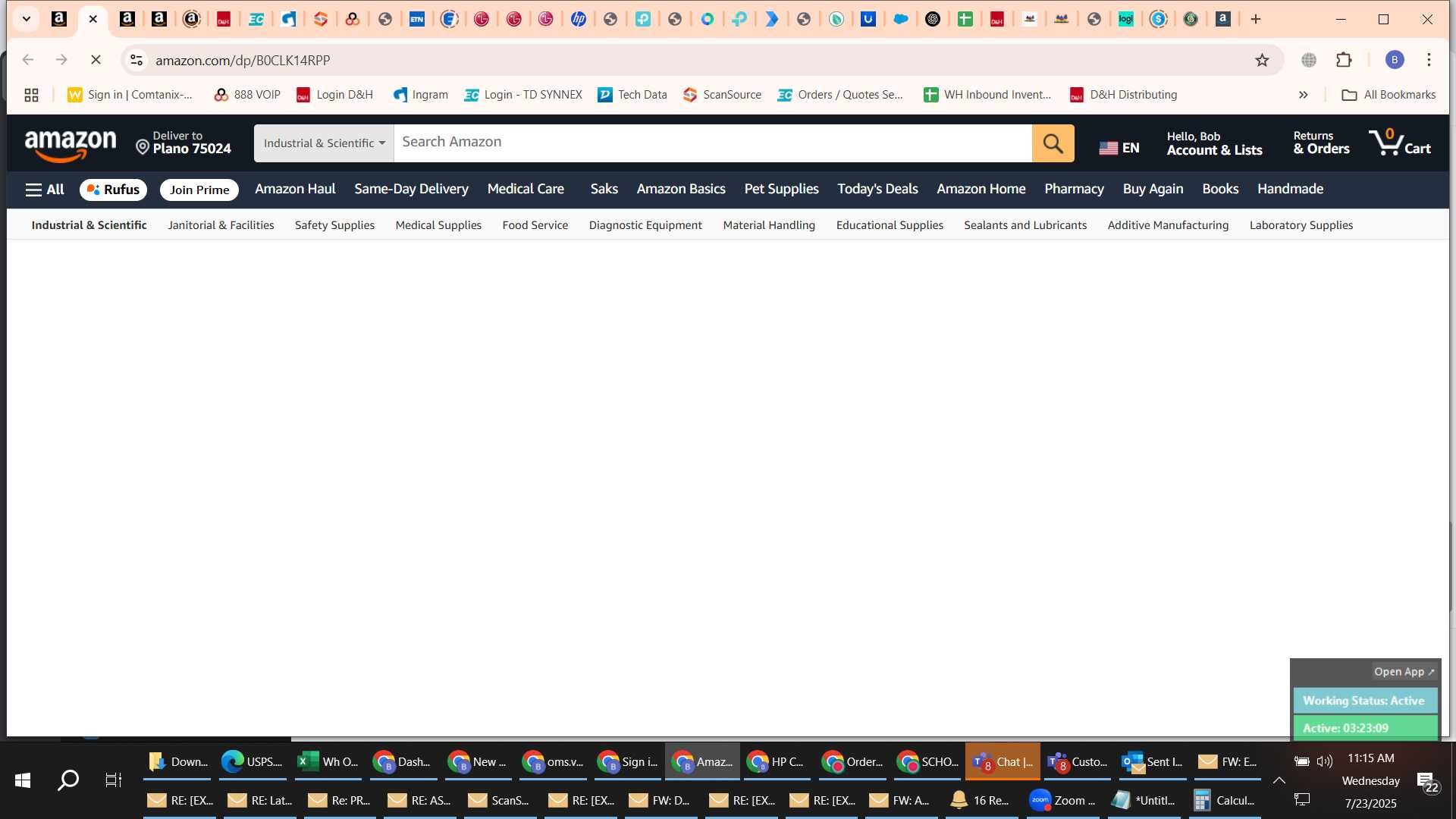Click the volume speaker tray icon
The width and height of the screenshot is (1456, 819).
pyautogui.click(x=1325, y=761)
